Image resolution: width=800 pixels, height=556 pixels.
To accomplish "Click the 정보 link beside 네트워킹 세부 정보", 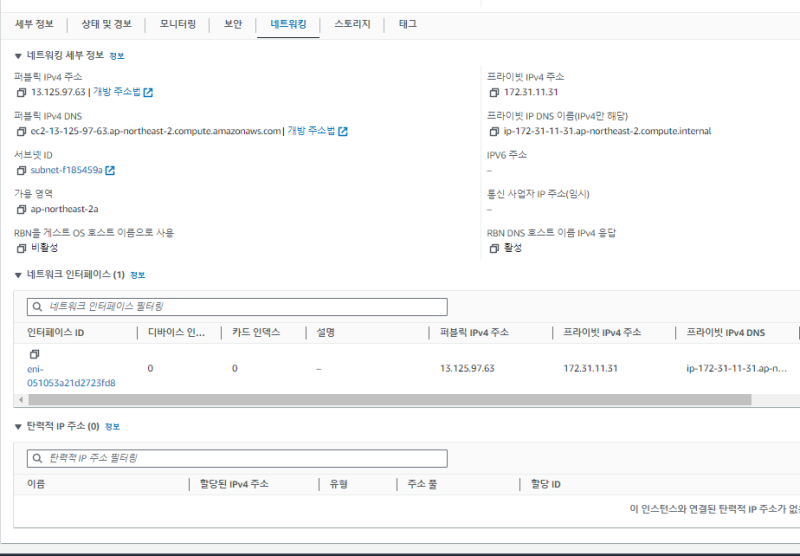I will (117, 57).
